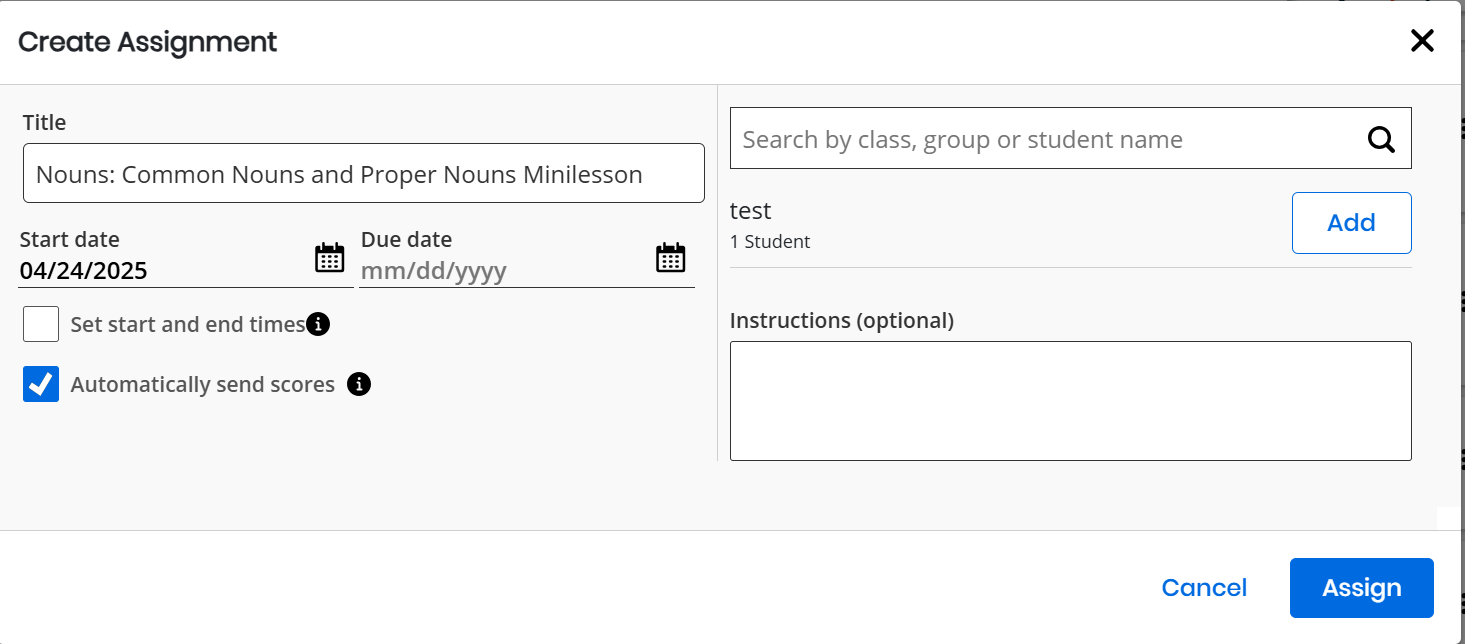The image size is (1465, 644).
Task: Enable the Set start and end times checkbox
Action: (x=41, y=324)
